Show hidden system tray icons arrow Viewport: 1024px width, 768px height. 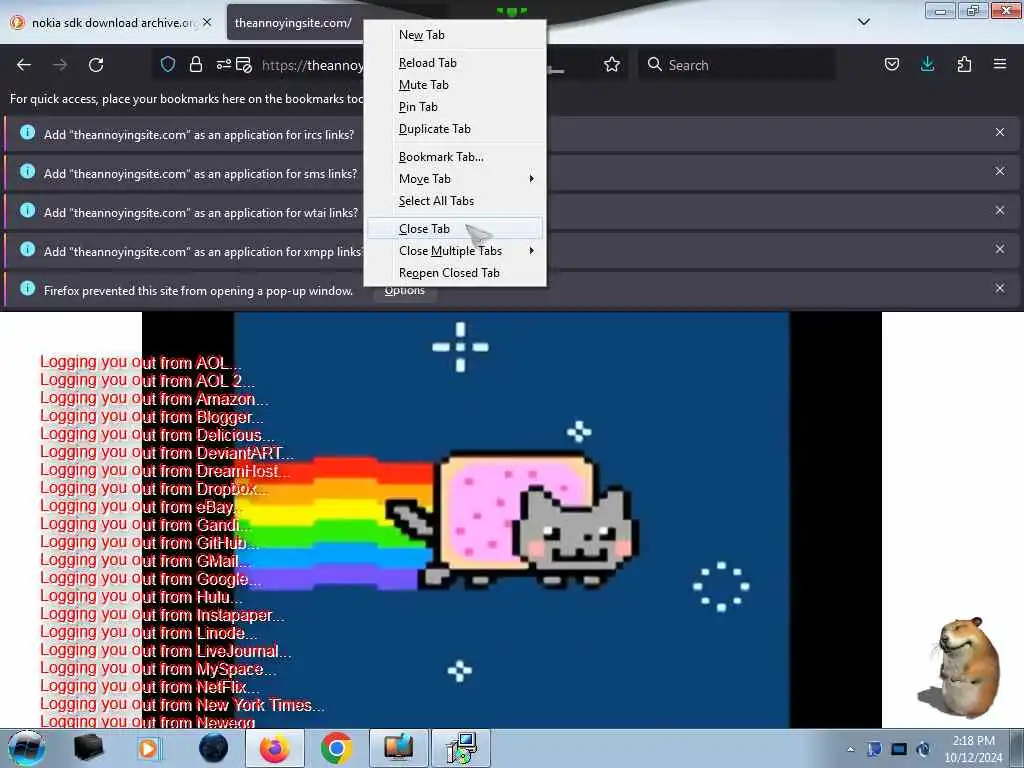(x=850, y=749)
